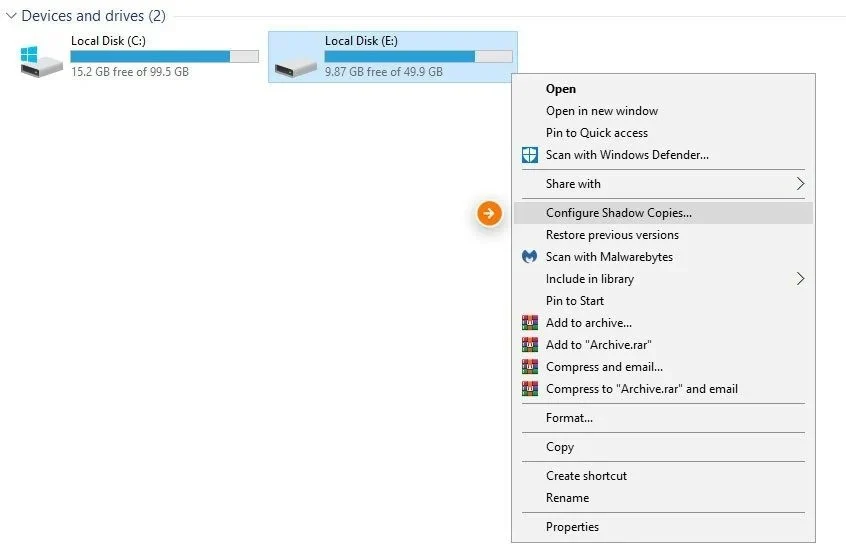The width and height of the screenshot is (846, 555).
Task: Click the Windows Defender shield icon
Action: point(529,155)
